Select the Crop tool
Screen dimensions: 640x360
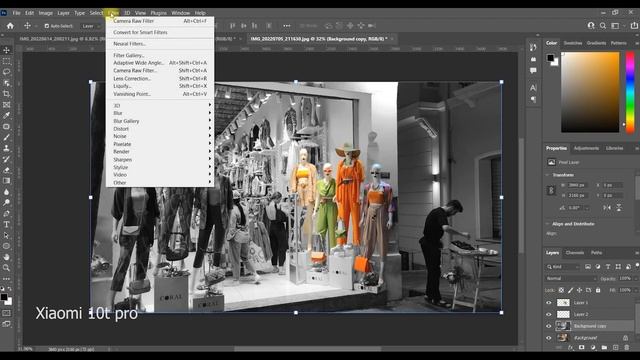pos(7,94)
